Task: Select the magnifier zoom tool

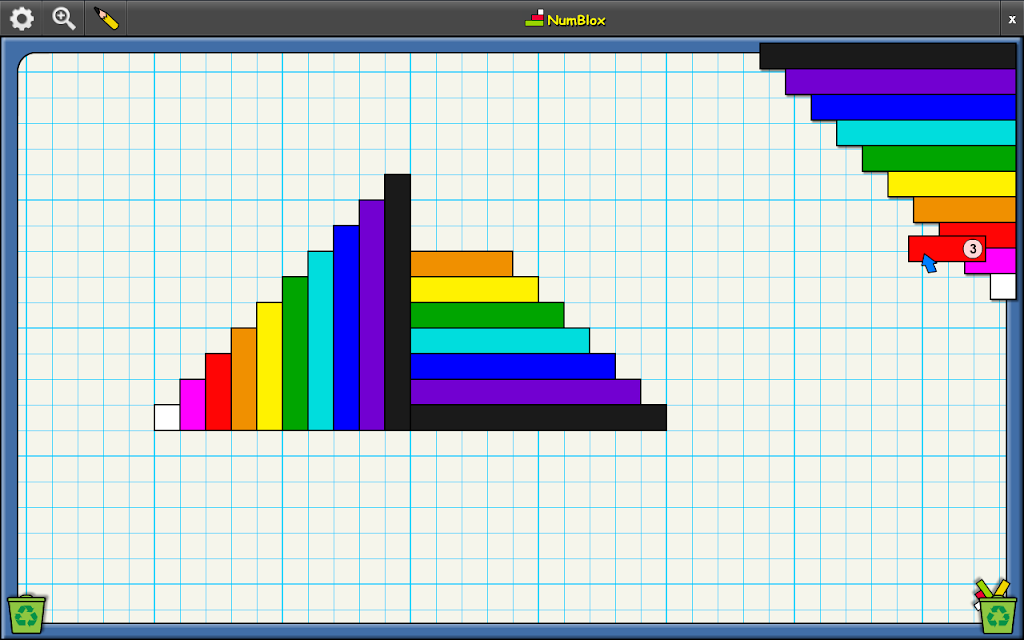Action: point(64,18)
